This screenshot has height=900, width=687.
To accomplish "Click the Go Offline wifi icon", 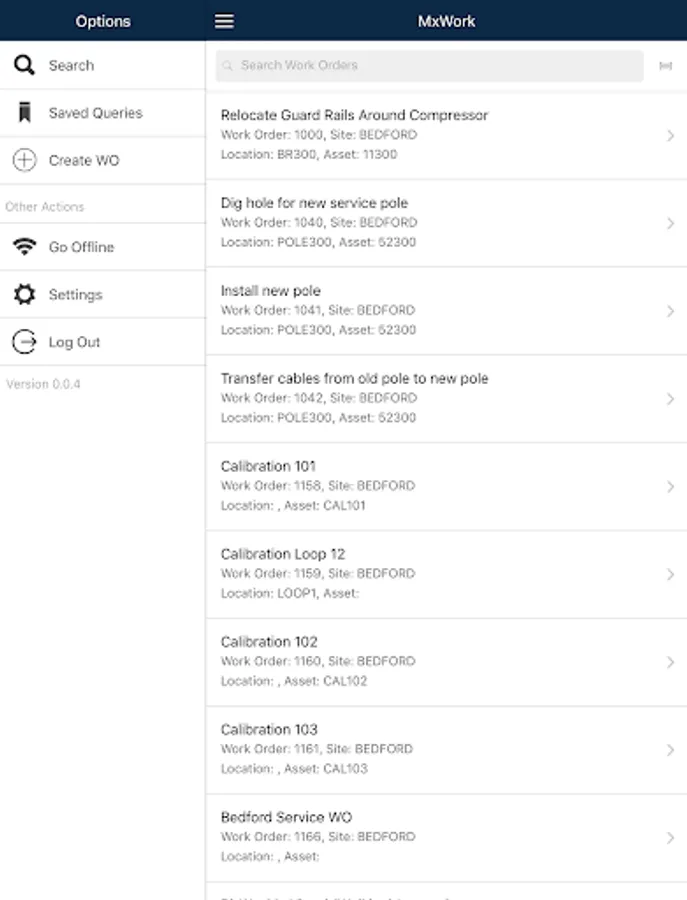I will click(24, 247).
